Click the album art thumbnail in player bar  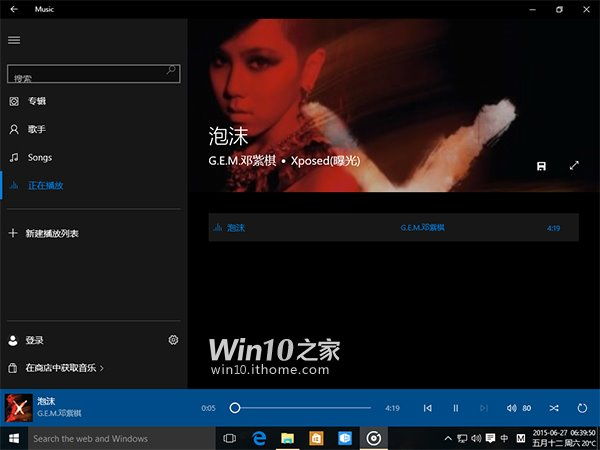tap(19, 408)
